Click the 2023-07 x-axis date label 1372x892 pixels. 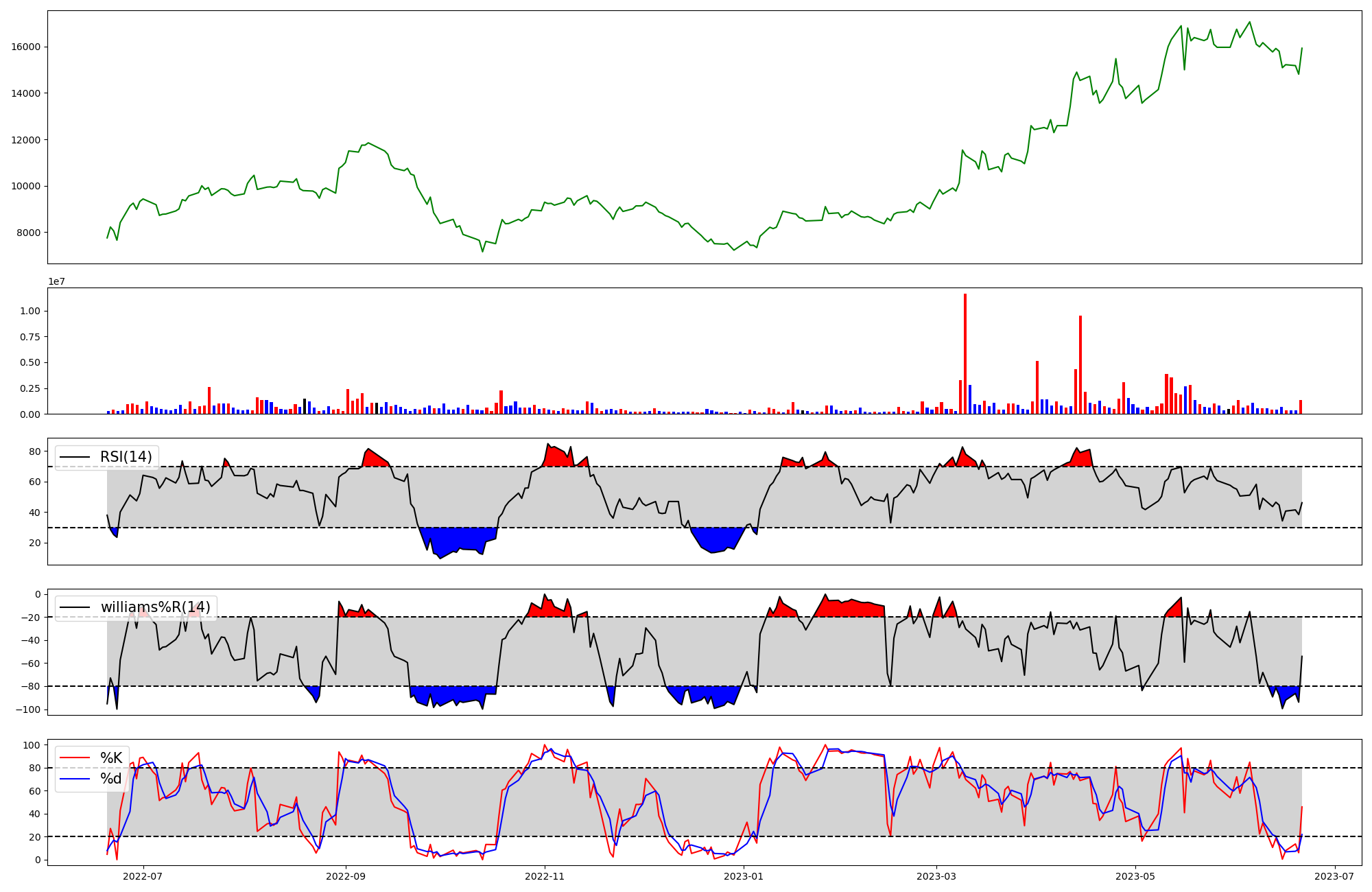pyautogui.click(x=1334, y=876)
